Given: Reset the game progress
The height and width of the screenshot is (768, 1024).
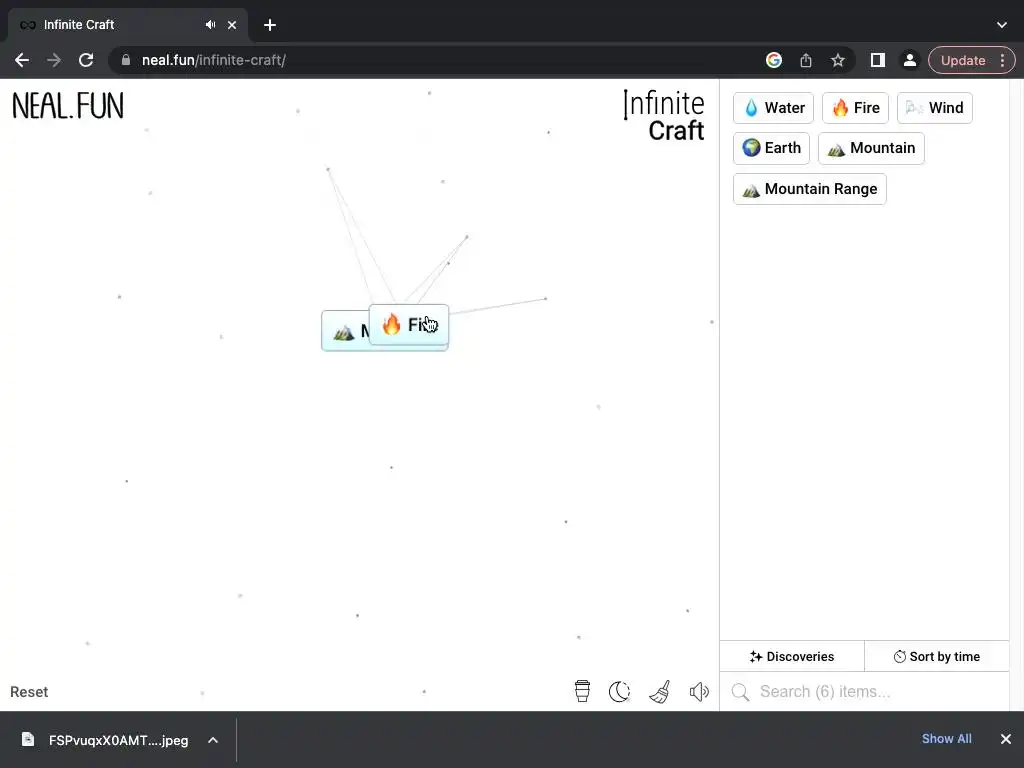Looking at the screenshot, I should click(29, 692).
